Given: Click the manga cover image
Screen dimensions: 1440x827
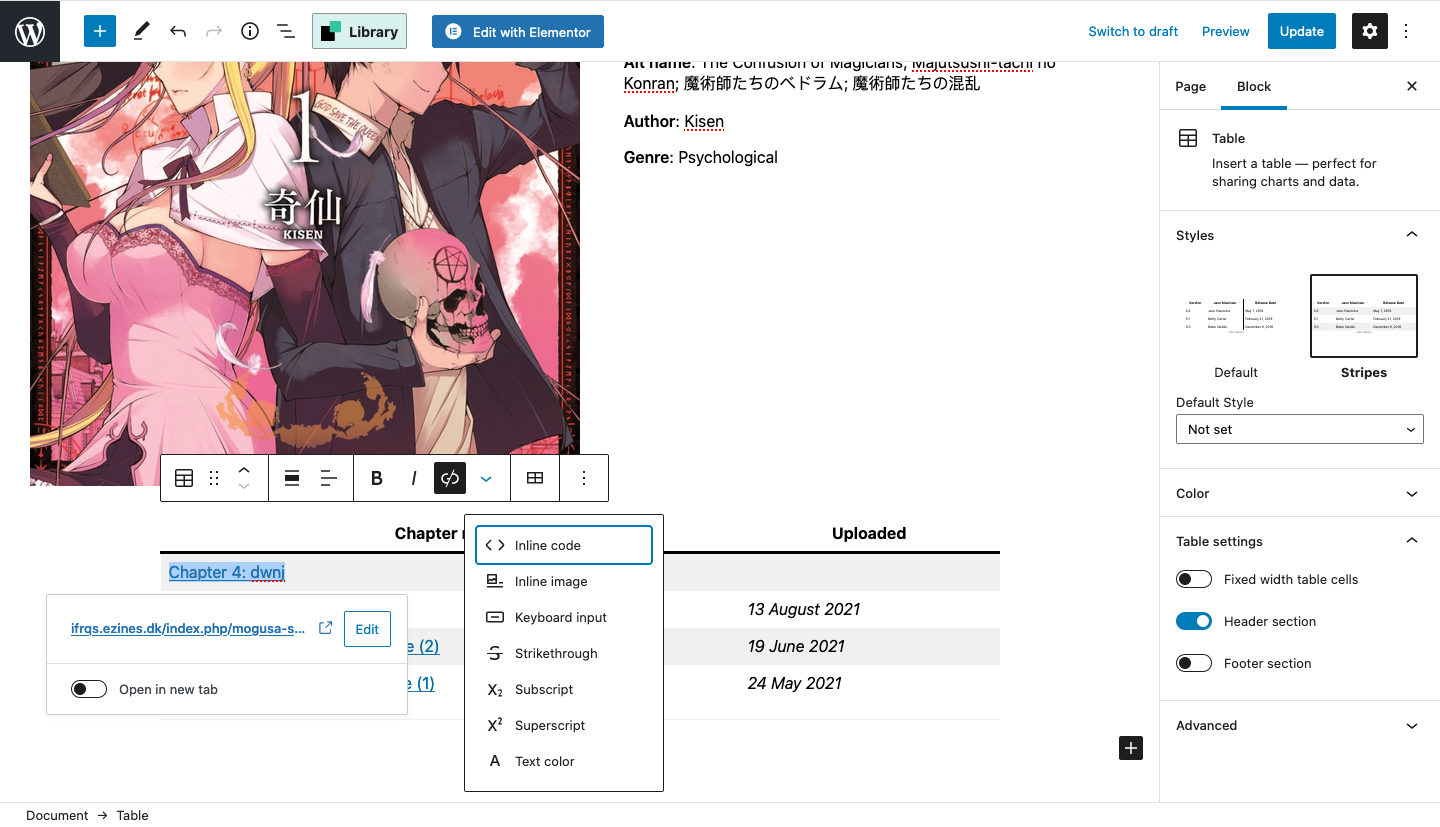Looking at the screenshot, I should [x=305, y=274].
